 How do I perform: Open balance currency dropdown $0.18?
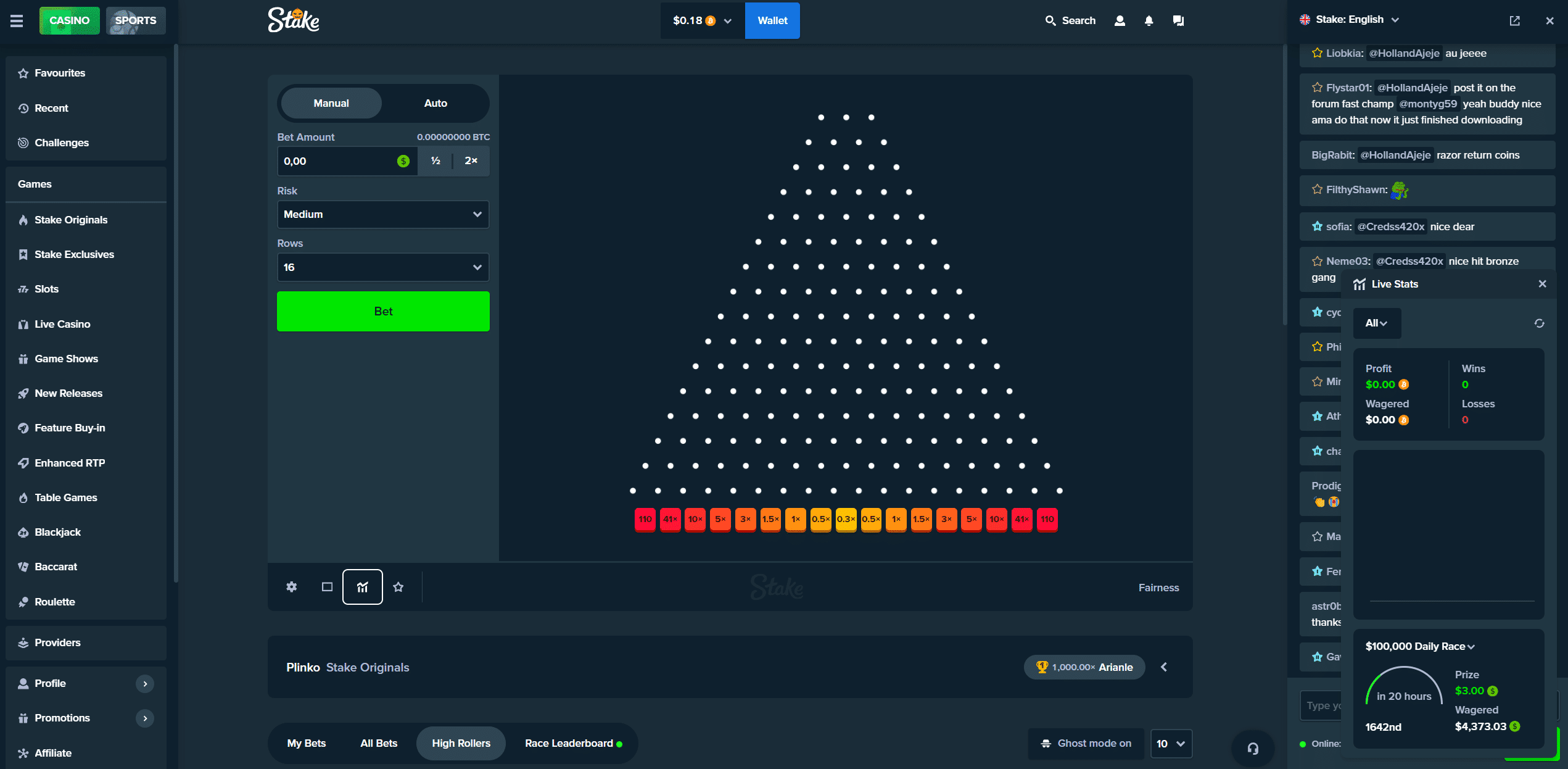[703, 20]
